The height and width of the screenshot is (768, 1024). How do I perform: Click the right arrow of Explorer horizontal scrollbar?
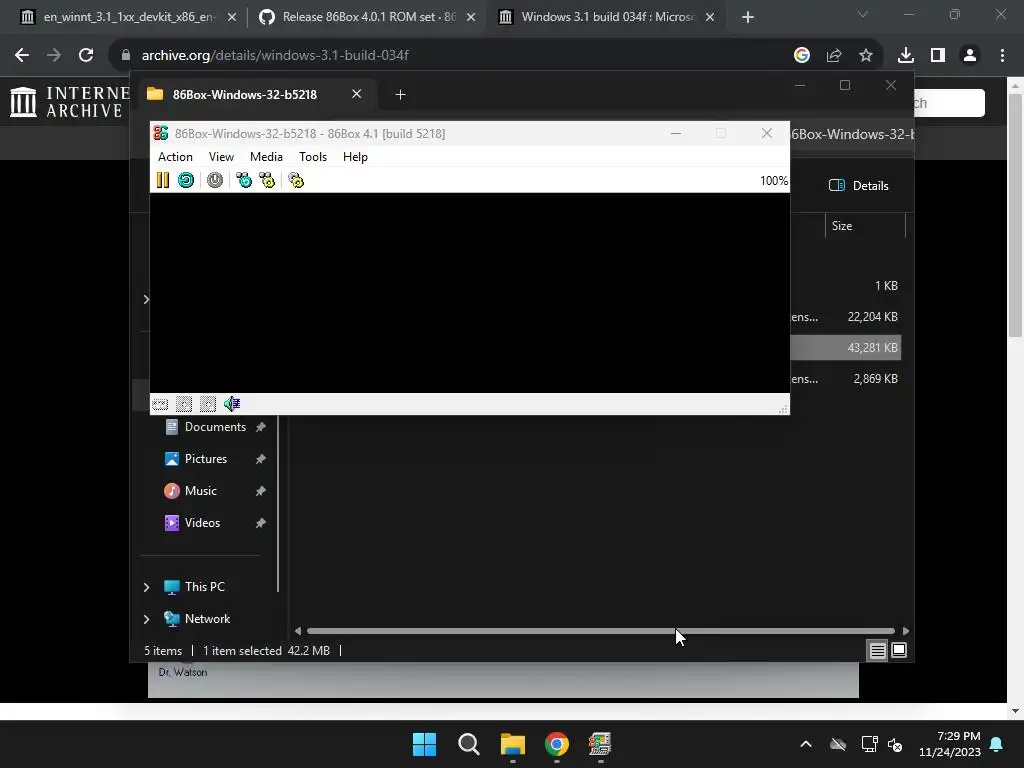[906, 631]
